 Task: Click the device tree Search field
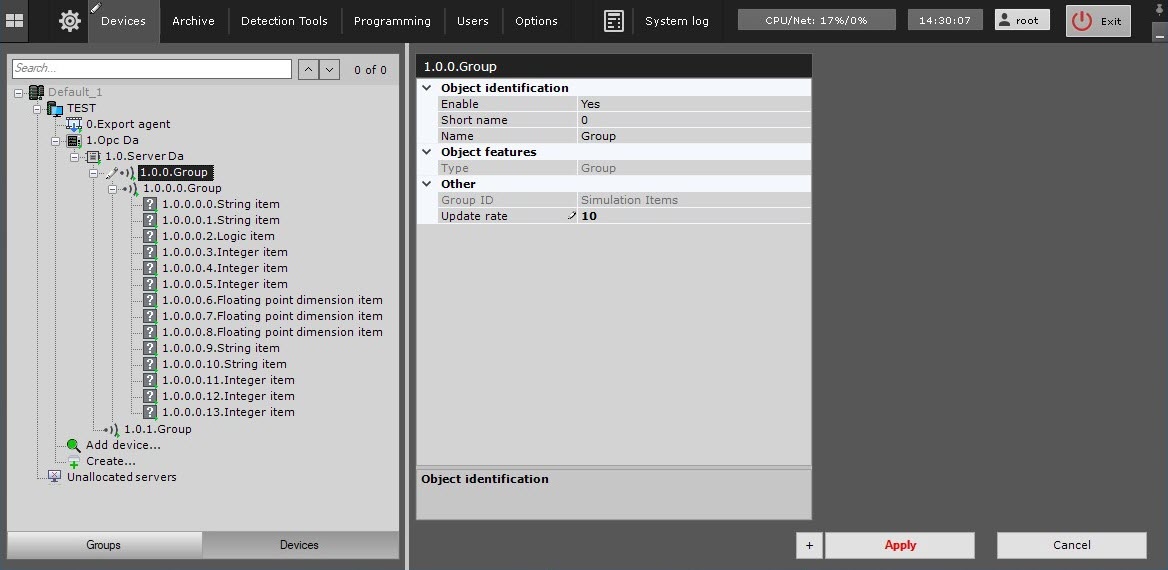151,69
